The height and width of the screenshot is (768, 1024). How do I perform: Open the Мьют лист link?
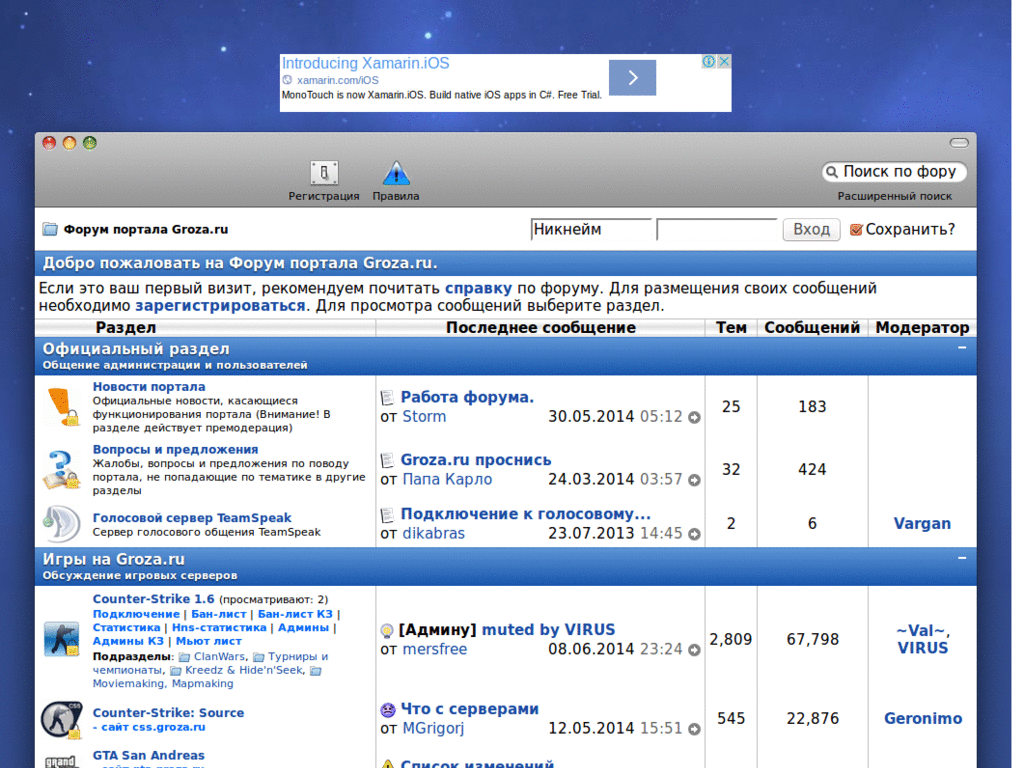pyautogui.click(x=208, y=641)
